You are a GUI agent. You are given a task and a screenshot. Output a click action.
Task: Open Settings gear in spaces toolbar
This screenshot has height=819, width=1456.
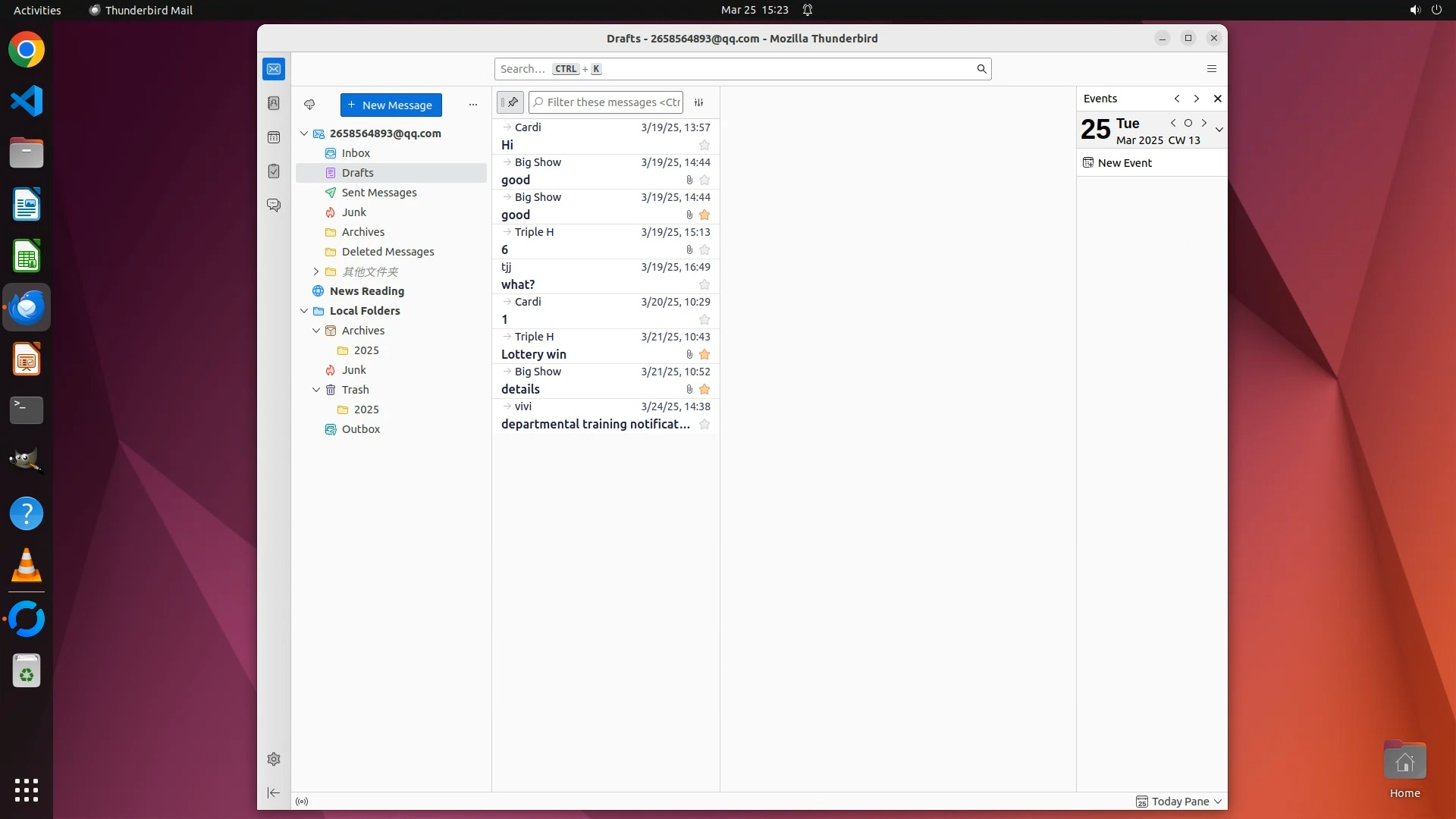[274, 759]
